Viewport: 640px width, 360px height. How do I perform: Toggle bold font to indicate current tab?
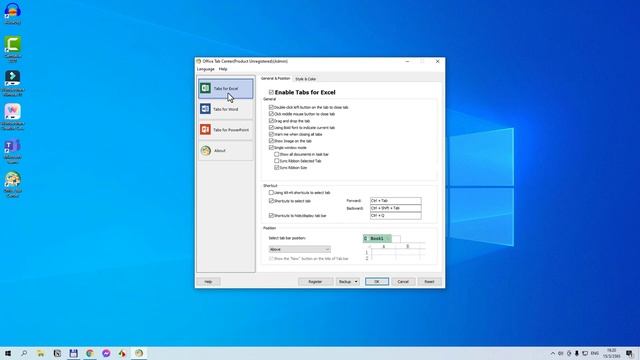(x=271, y=127)
